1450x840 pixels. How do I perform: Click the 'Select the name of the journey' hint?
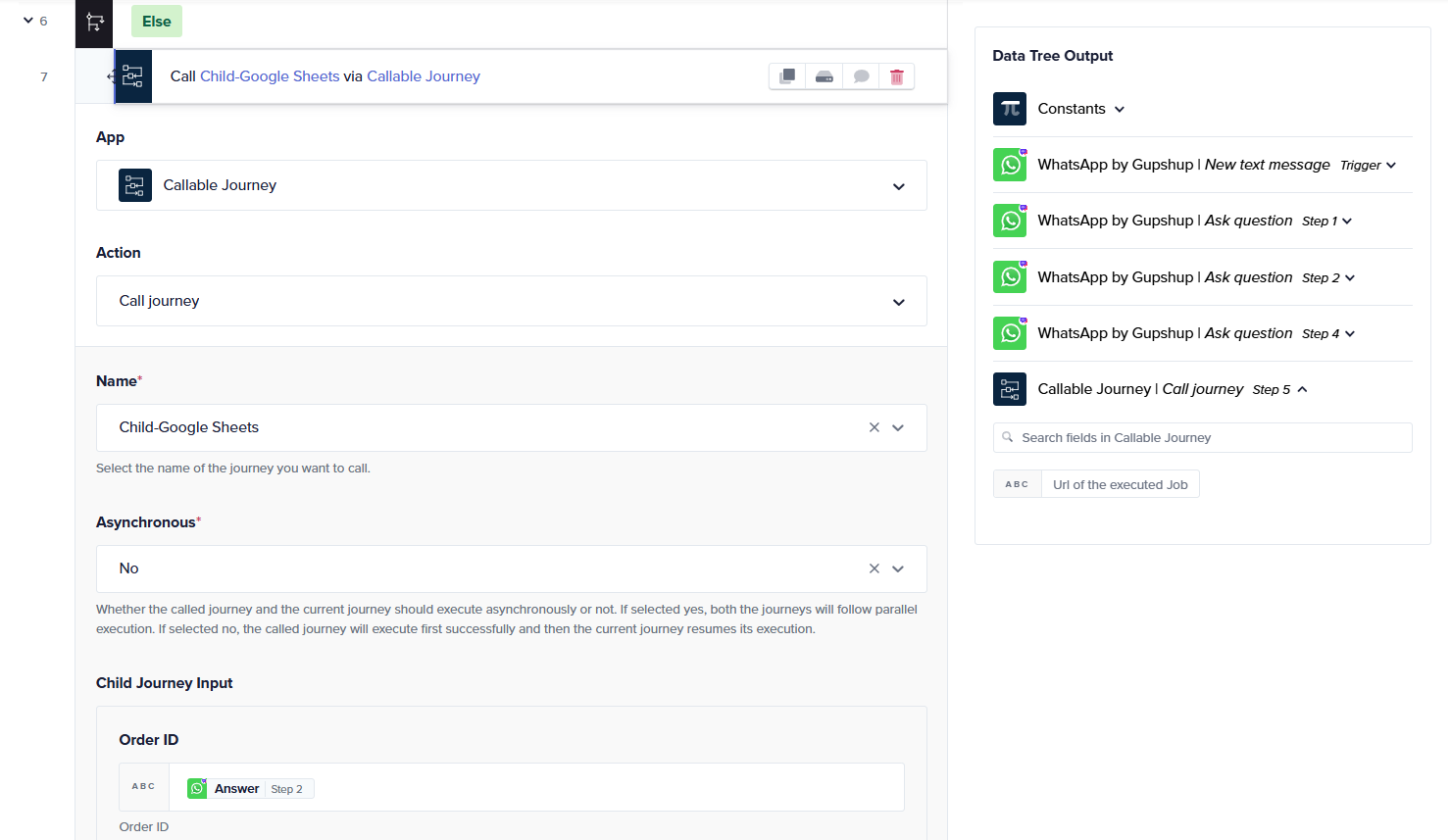click(x=233, y=469)
